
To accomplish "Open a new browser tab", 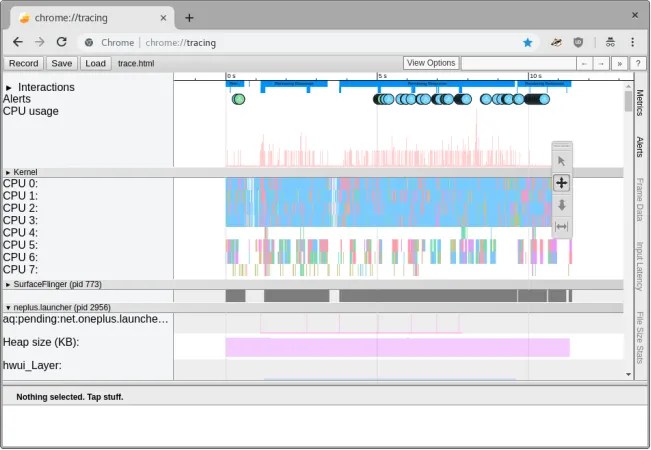I will point(189,18).
